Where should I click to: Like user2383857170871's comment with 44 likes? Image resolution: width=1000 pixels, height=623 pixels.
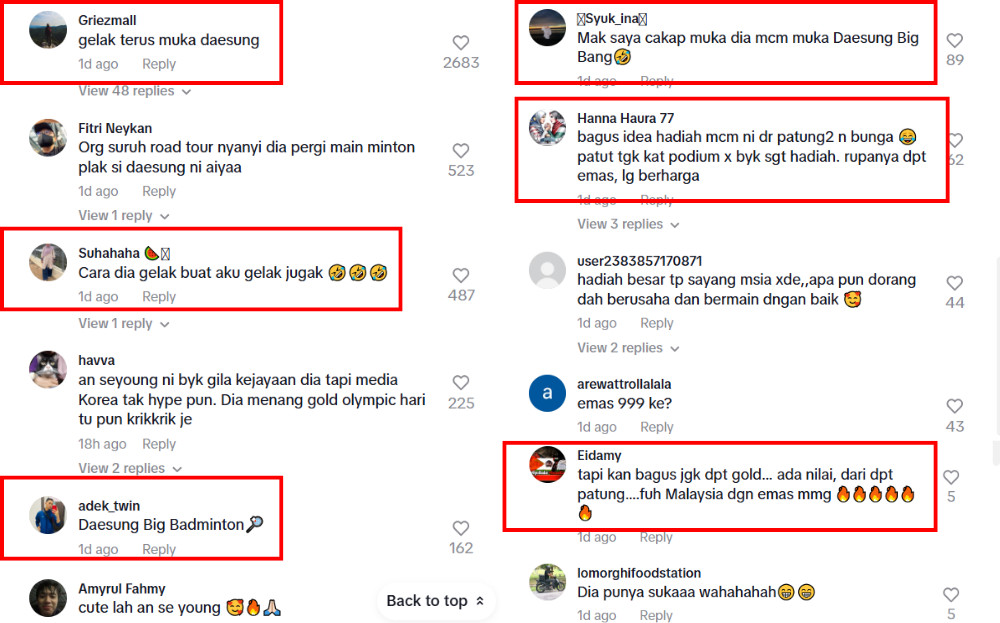pyautogui.click(x=954, y=282)
